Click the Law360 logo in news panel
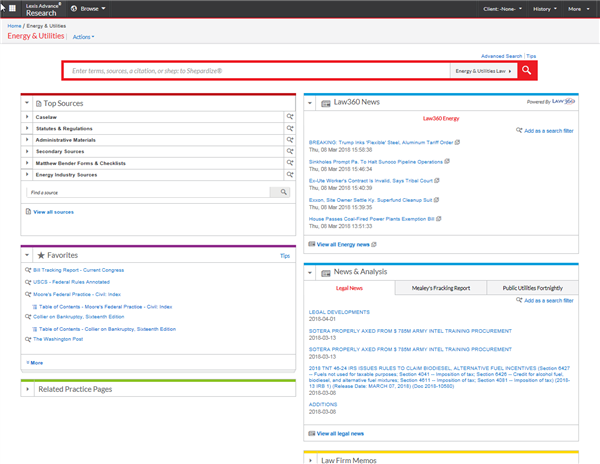The image size is (600, 464). pos(563,101)
